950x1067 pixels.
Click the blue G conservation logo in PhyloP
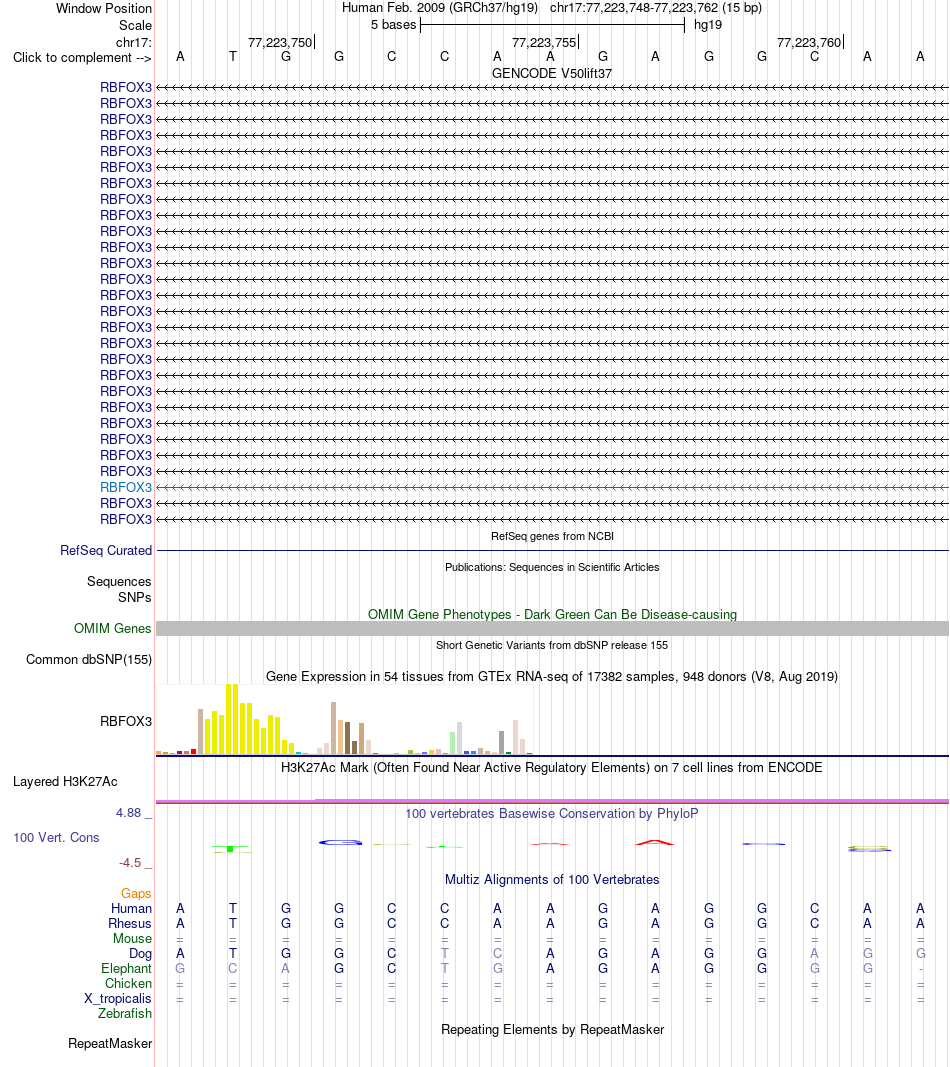340,842
